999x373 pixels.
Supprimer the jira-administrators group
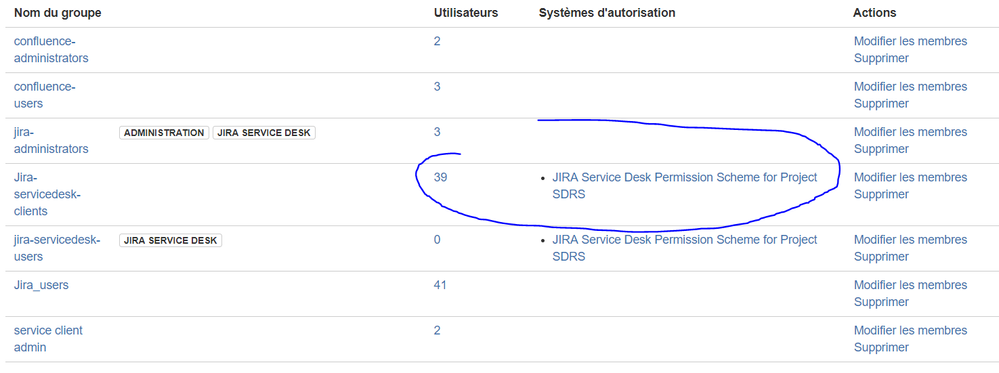click(x=881, y=149)
